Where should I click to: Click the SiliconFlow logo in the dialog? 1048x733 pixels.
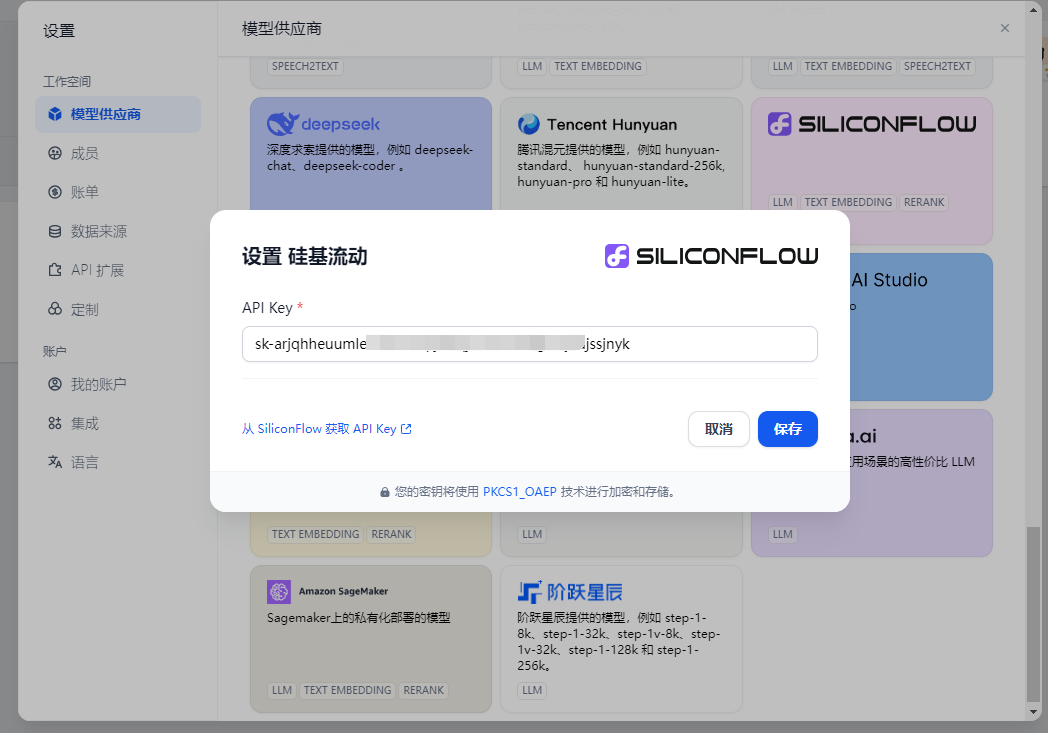711,256
